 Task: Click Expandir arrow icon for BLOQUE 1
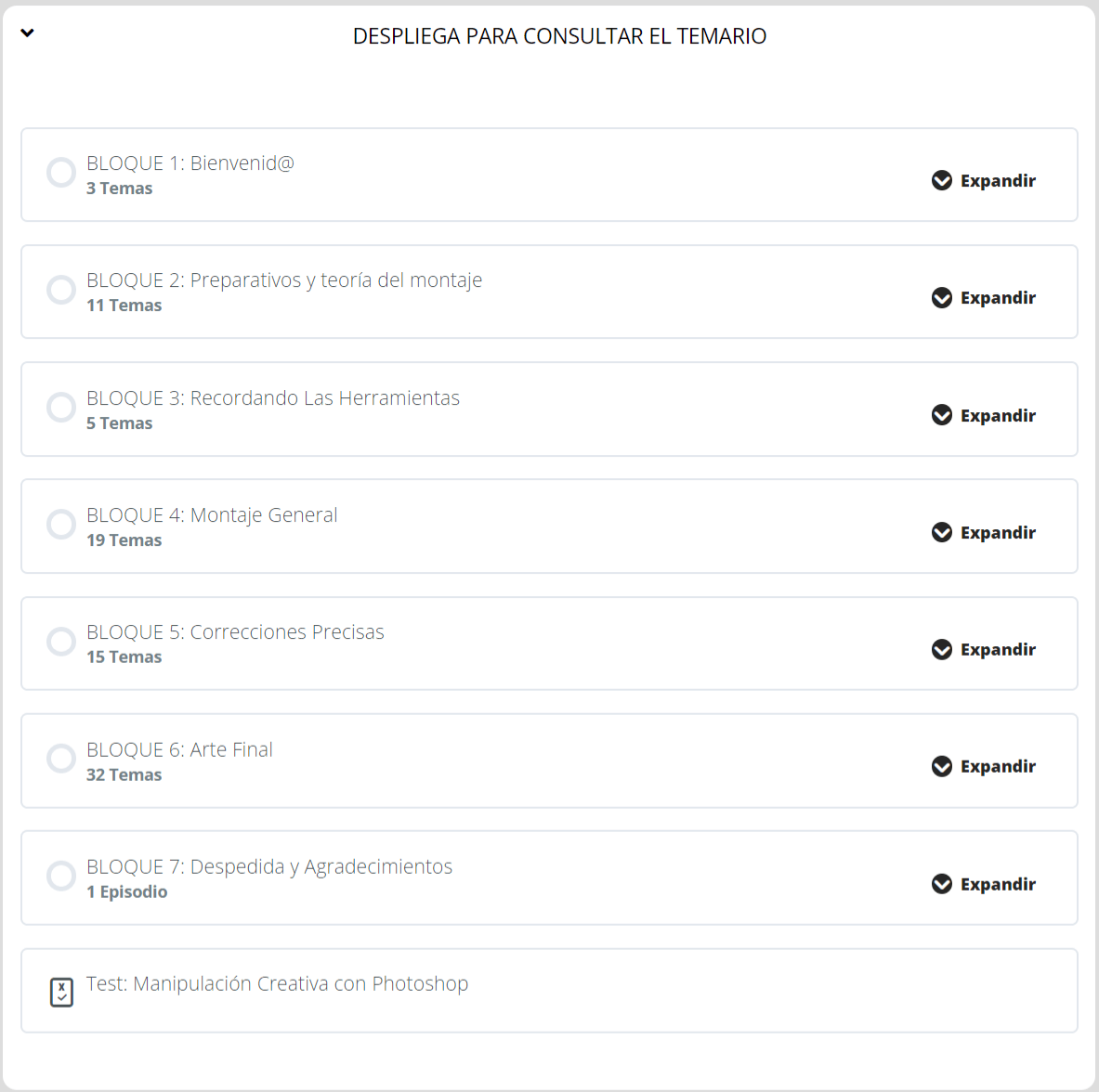click(x=942, y=180)
